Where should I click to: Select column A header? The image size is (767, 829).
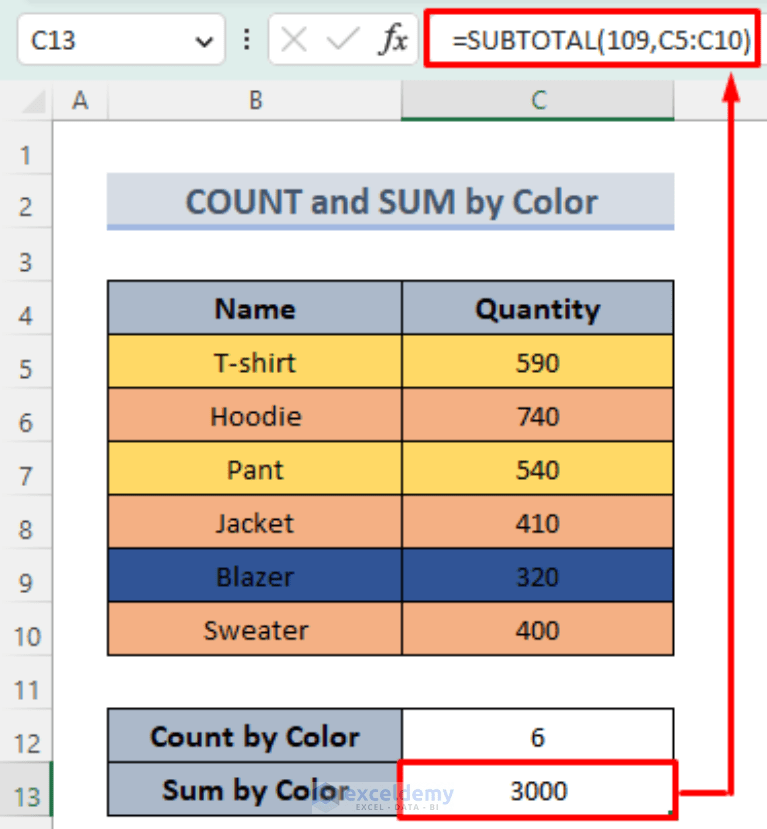(x=80, y=100)
